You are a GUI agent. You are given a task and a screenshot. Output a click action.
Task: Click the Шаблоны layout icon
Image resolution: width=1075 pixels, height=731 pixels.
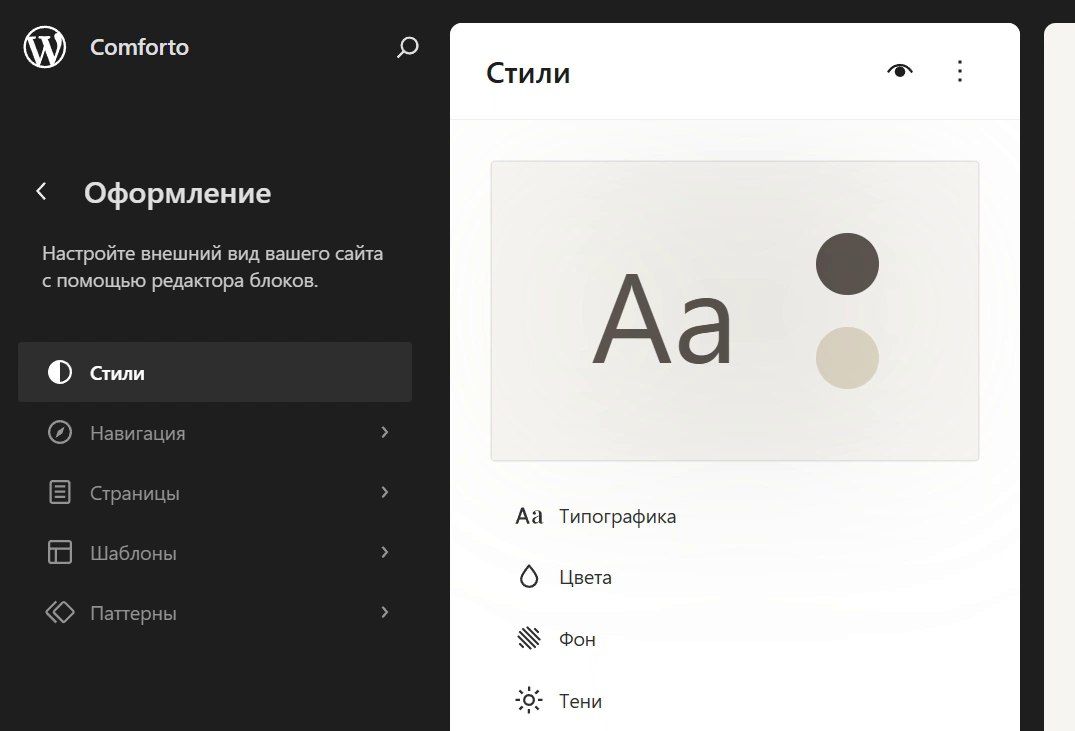[60, 552]
